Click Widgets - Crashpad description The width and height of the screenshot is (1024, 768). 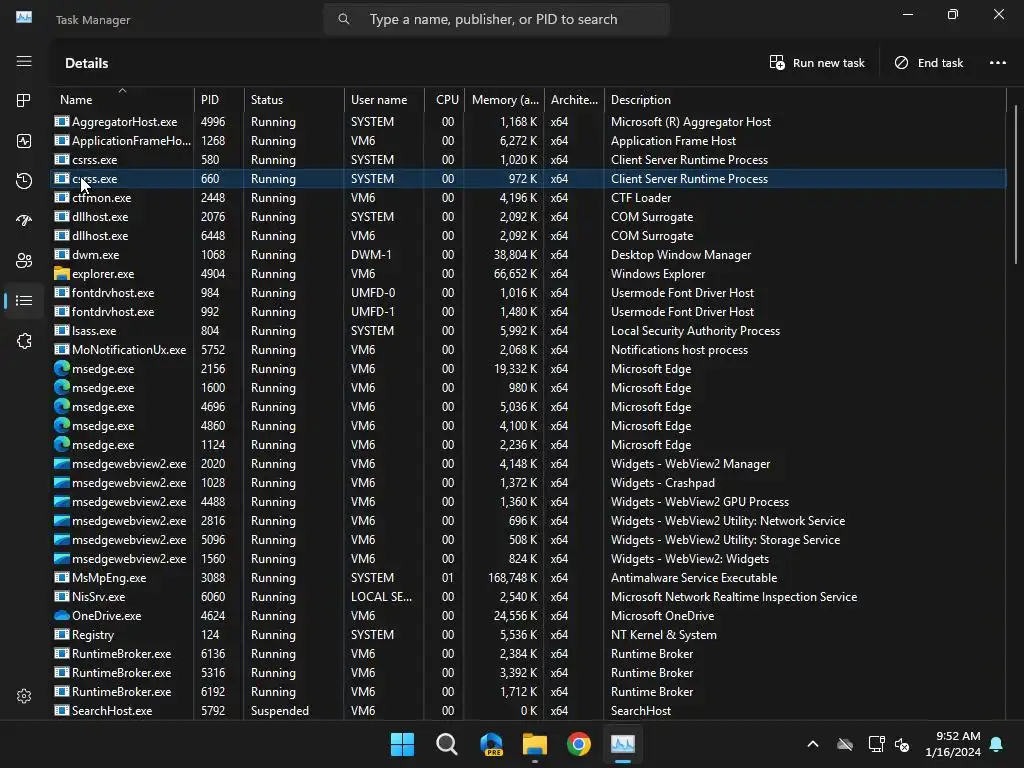662,483
